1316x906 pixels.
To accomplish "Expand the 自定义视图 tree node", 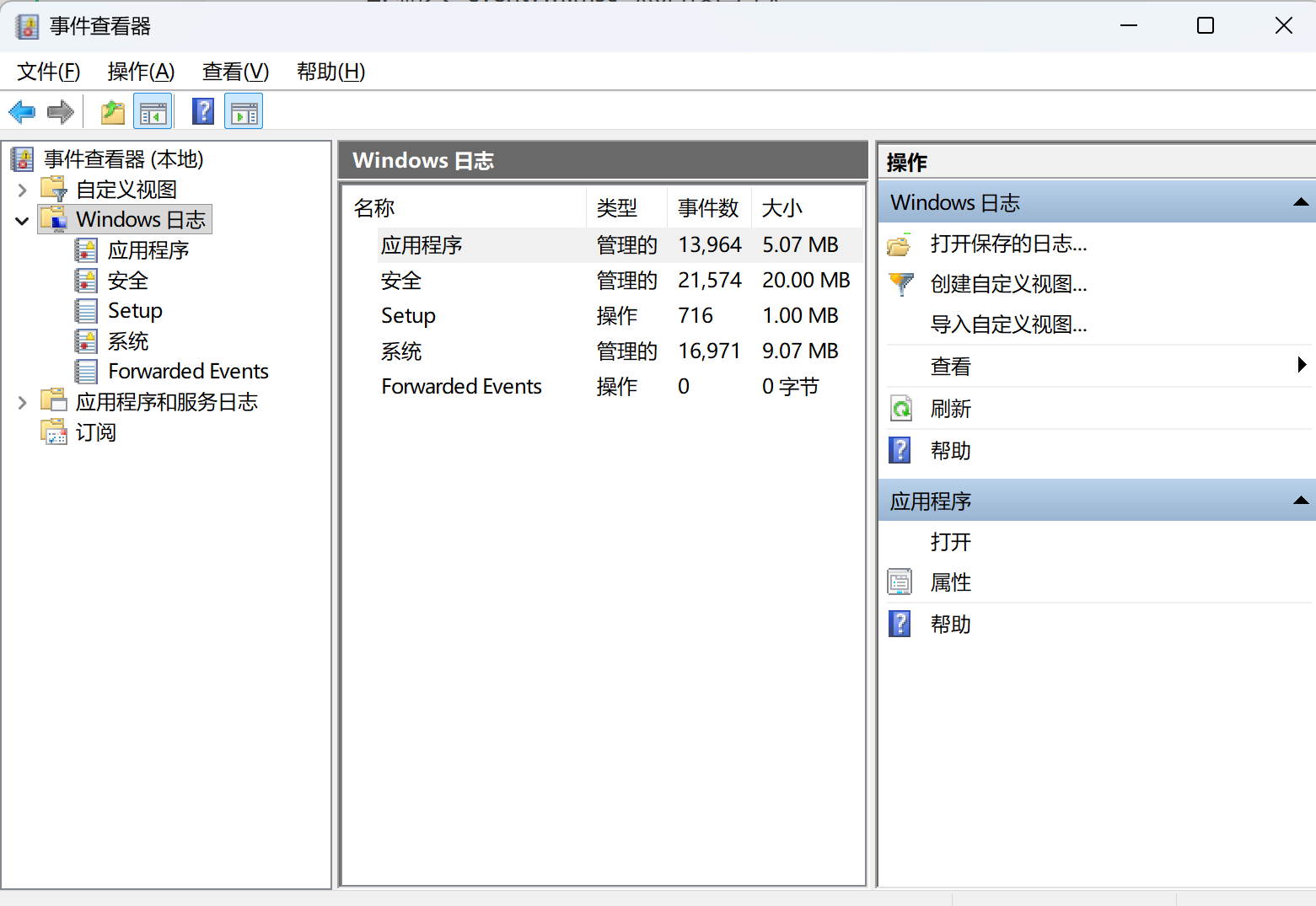I will coord(23,190).
